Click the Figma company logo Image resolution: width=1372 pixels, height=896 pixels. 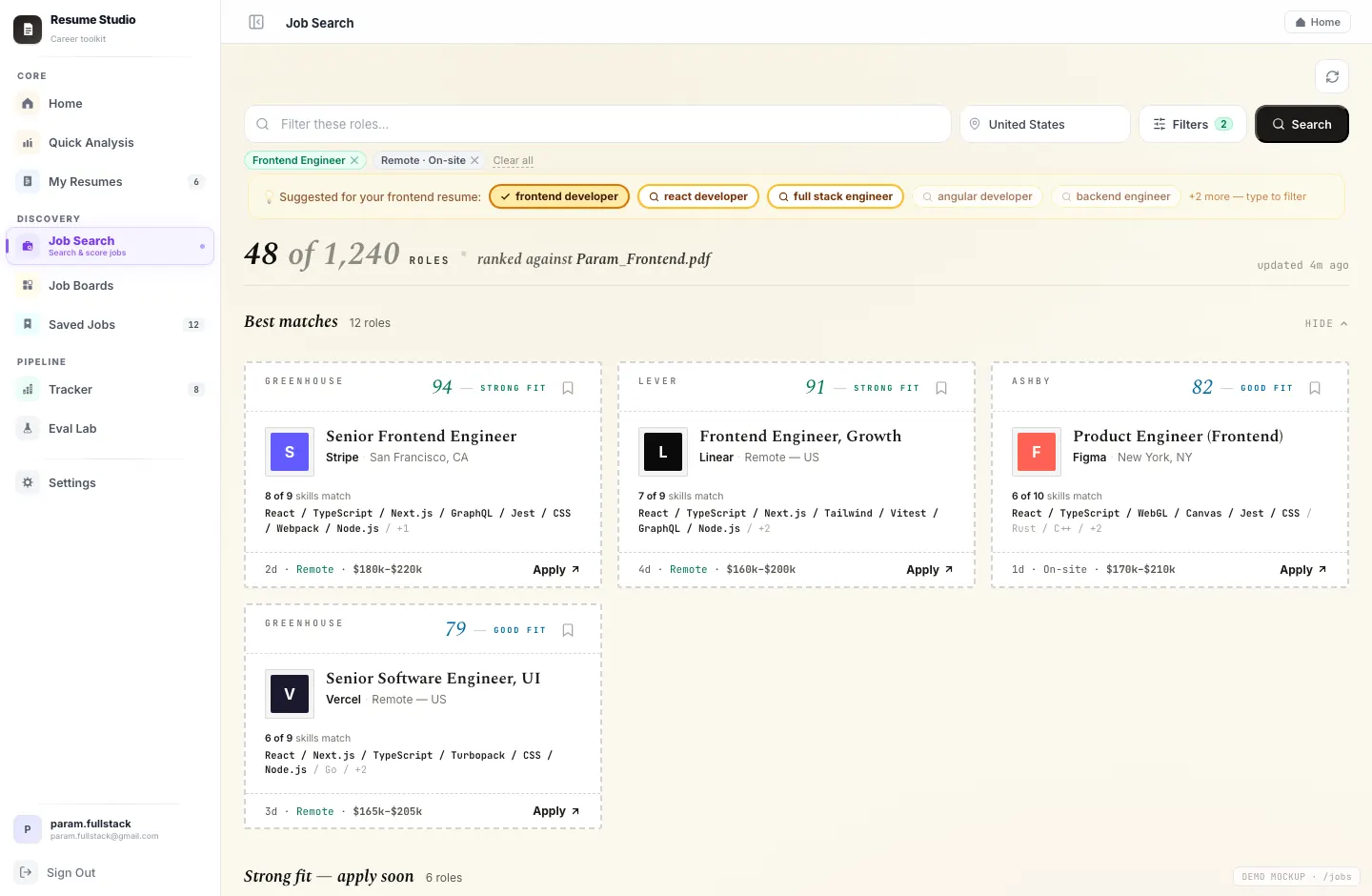(x=1037, y=452)
